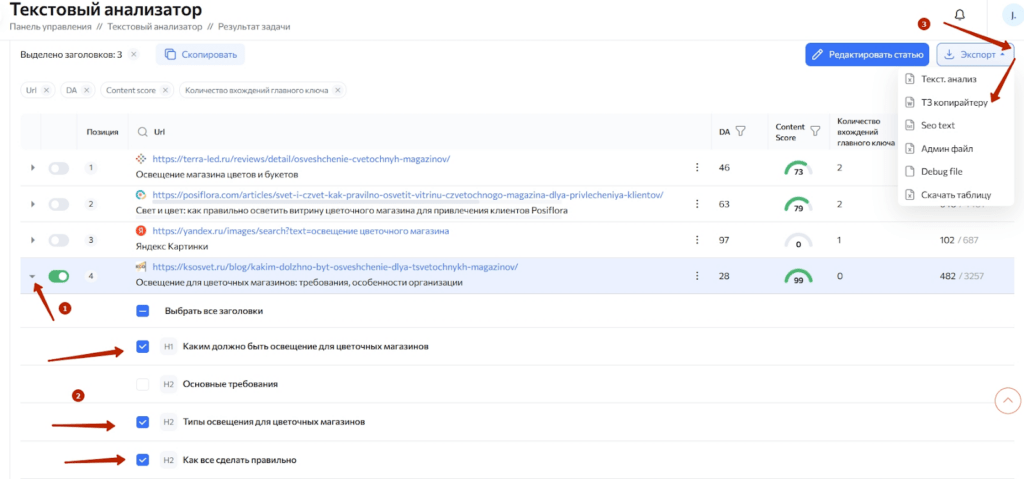Click the Content Score filter icon
The height and width of the screenshot is (479, 1024).
[815, 131]
